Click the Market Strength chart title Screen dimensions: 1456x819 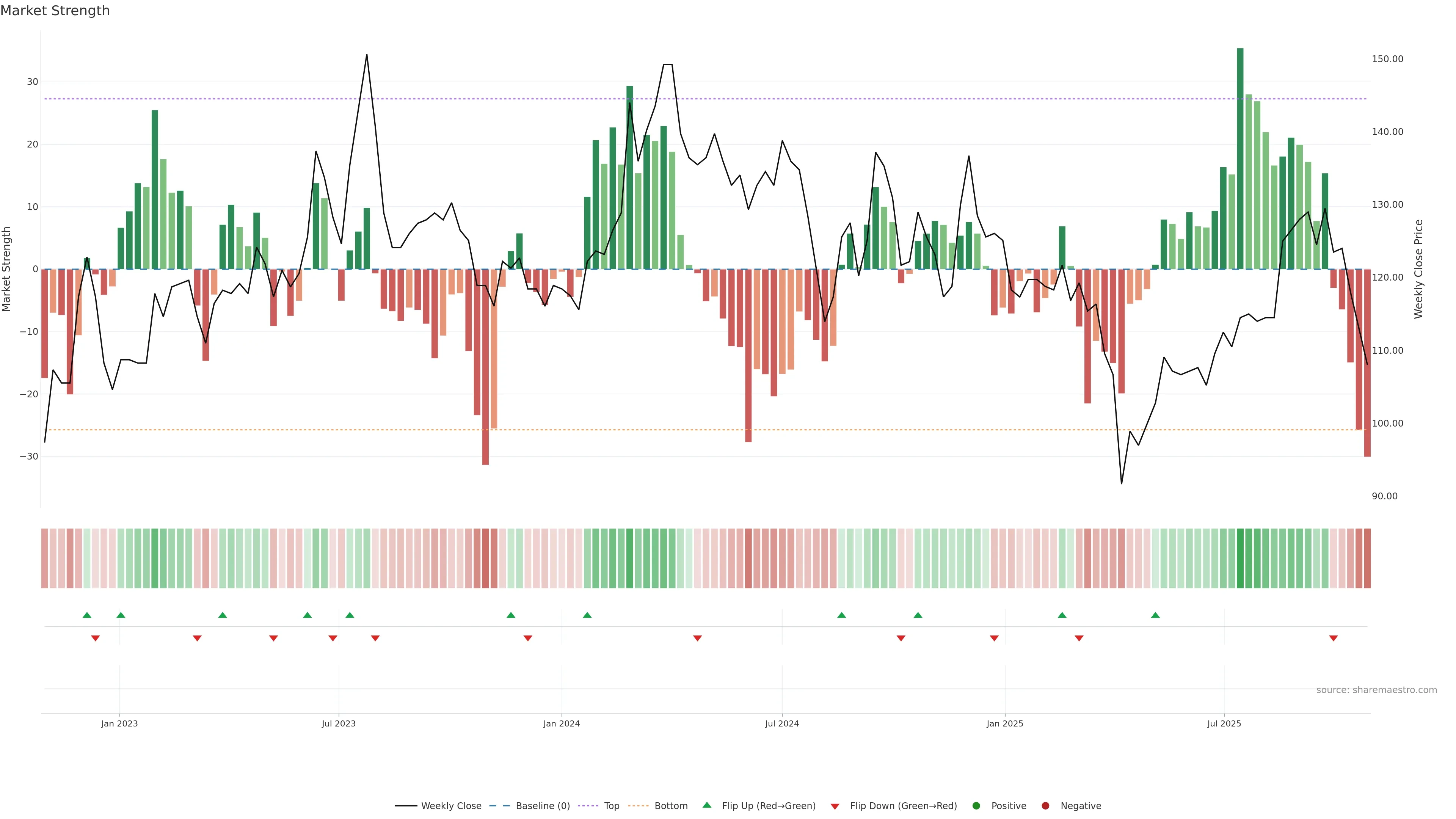tap(55, 11)
